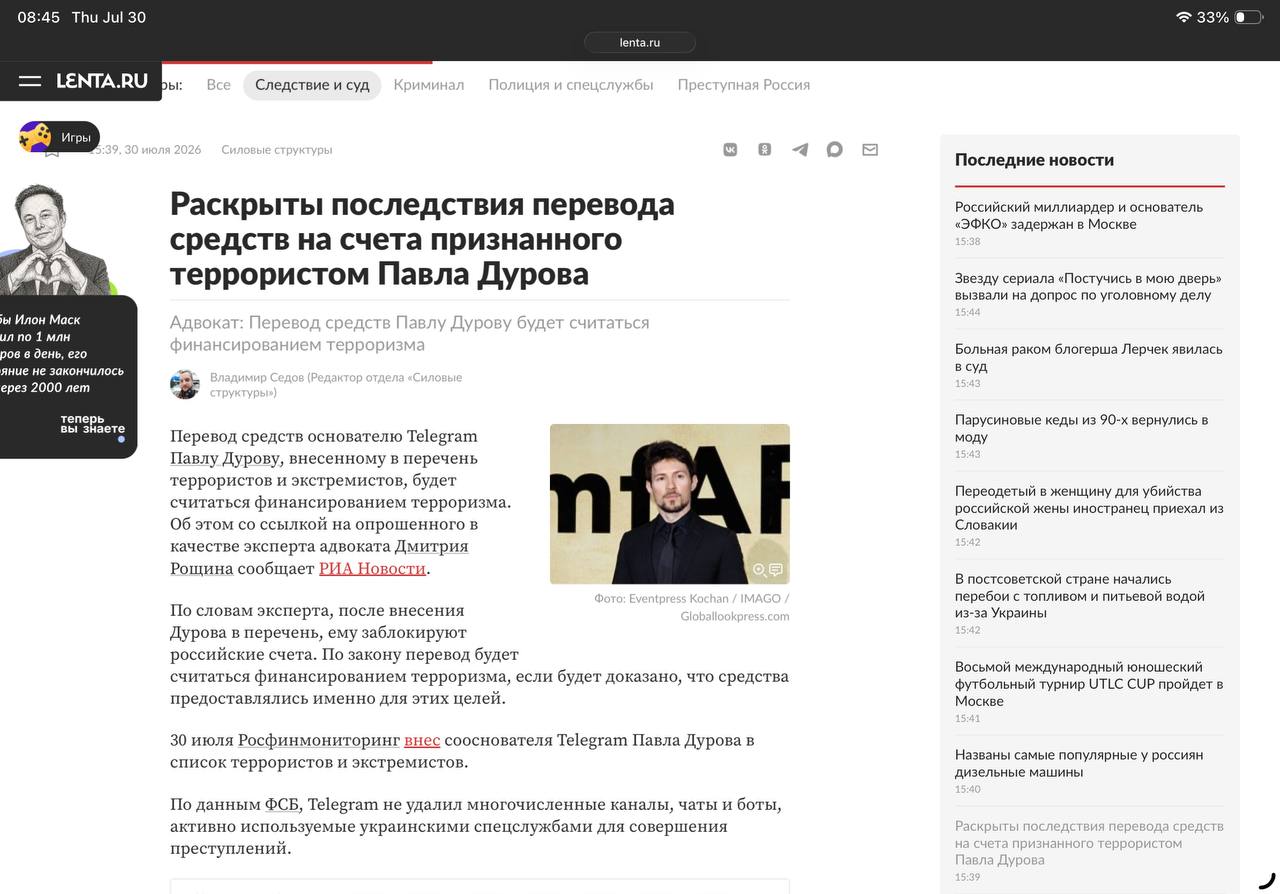Enlarge the Pavel Durov article photo
1280x894 pixels.
(x=670, y=504)
